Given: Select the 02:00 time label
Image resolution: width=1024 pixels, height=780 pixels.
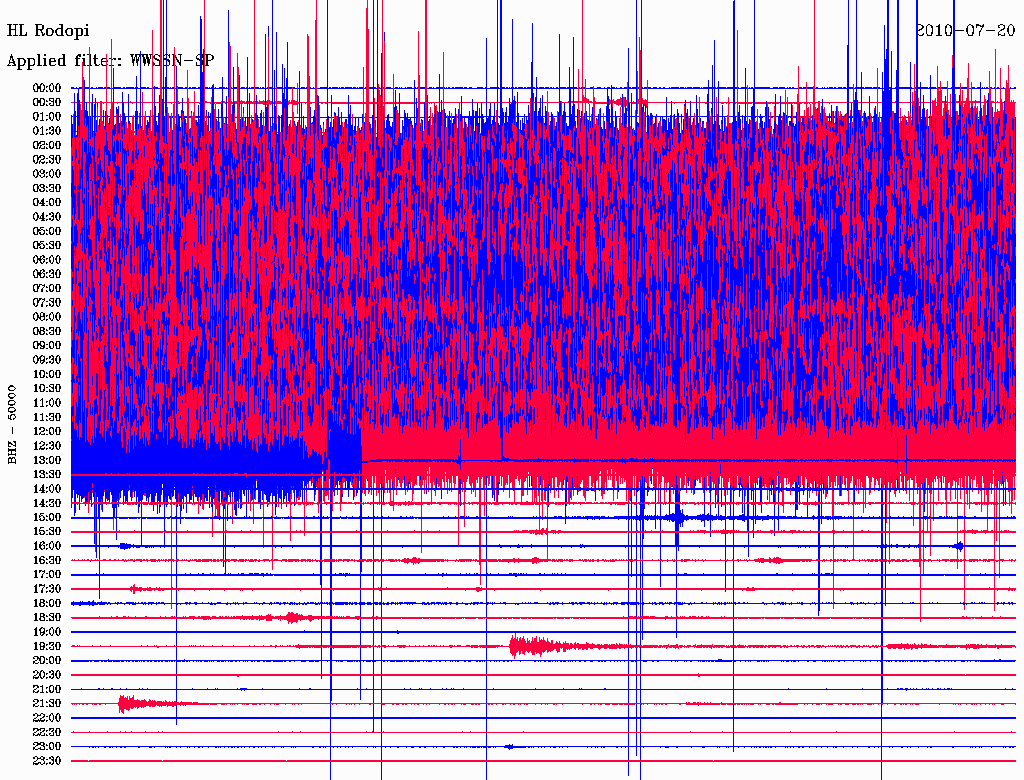Looking at the screenshot, I should 47,145.
